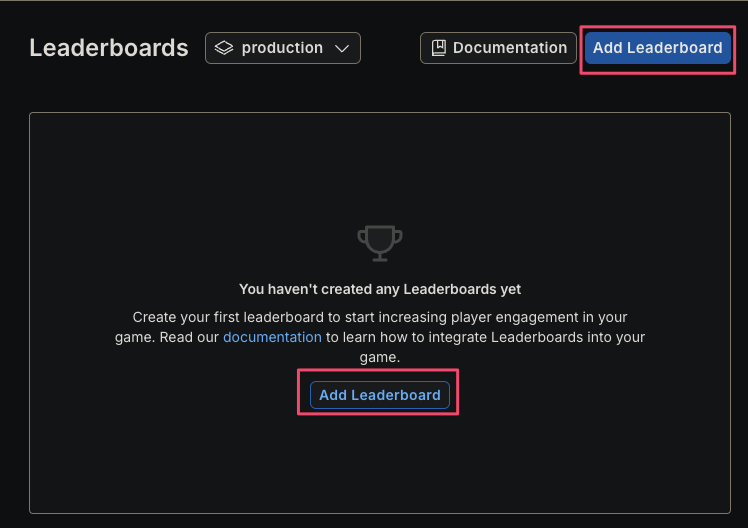Click the word 'Documentation' in header button
This screenshot has height=528, width=748.
tap(509, 48)
